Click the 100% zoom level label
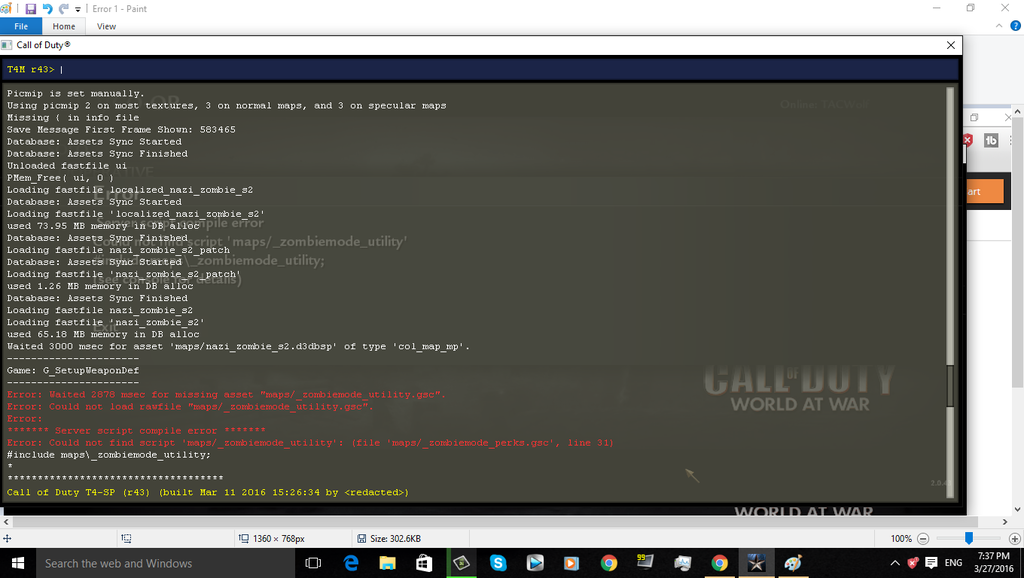Viewport: 1024px width, 578px height. coord(901,539)
